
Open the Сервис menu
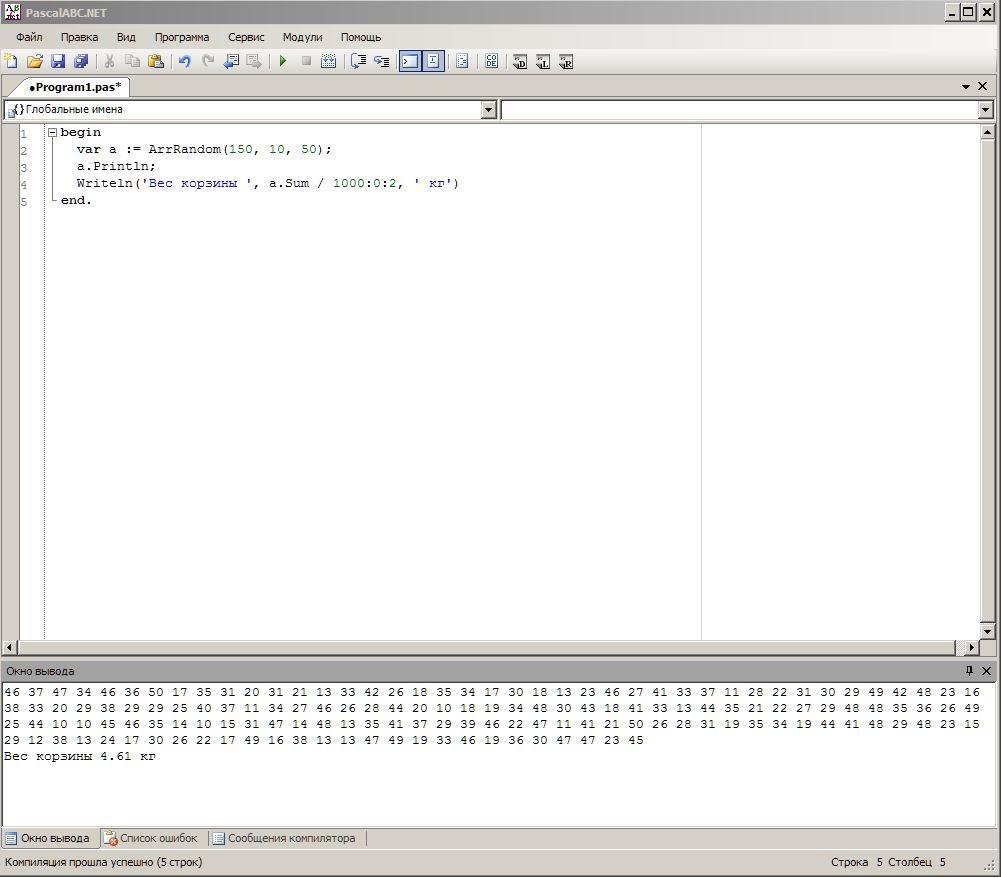(246, 37)
